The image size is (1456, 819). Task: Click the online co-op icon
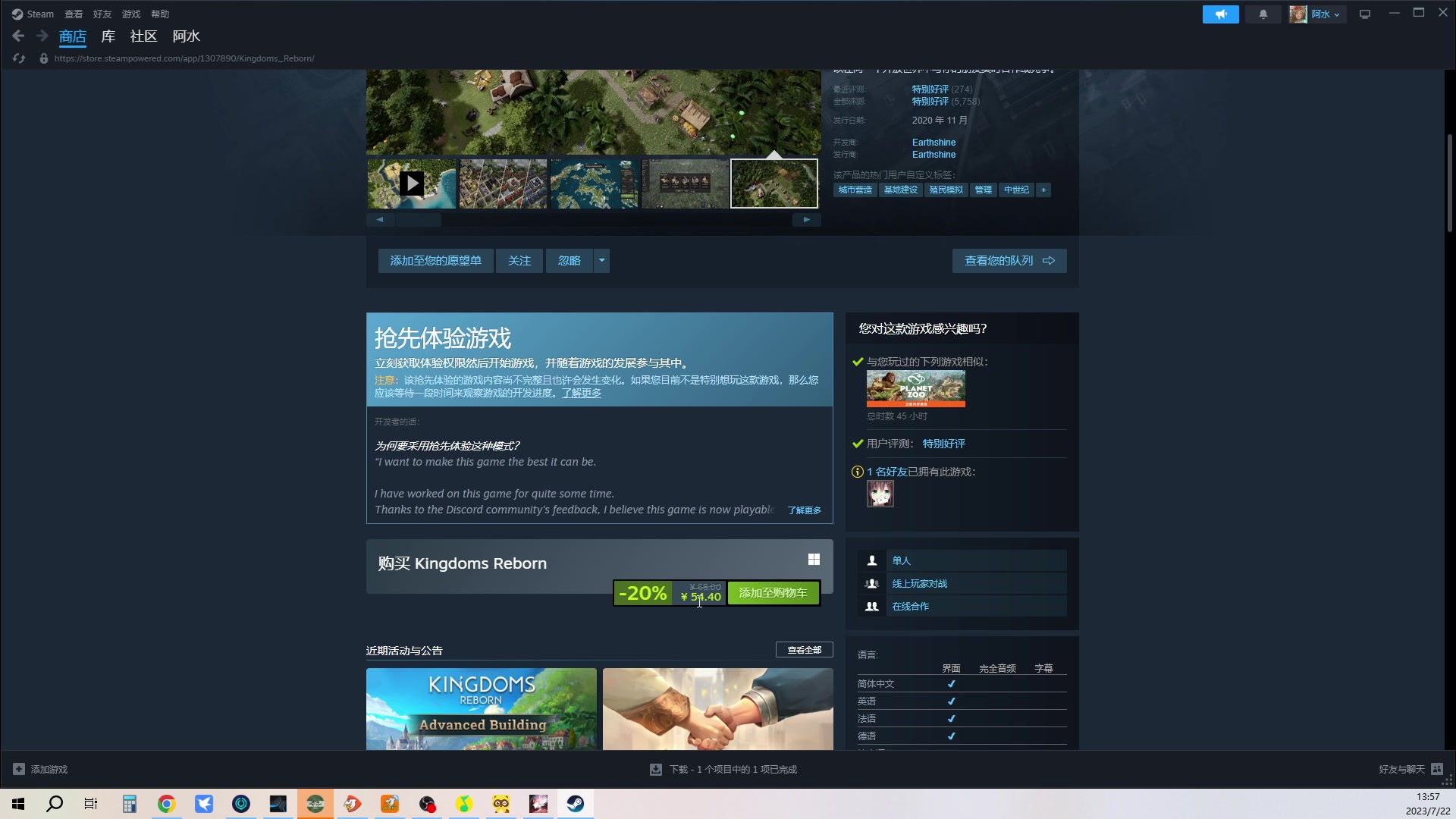872,607
